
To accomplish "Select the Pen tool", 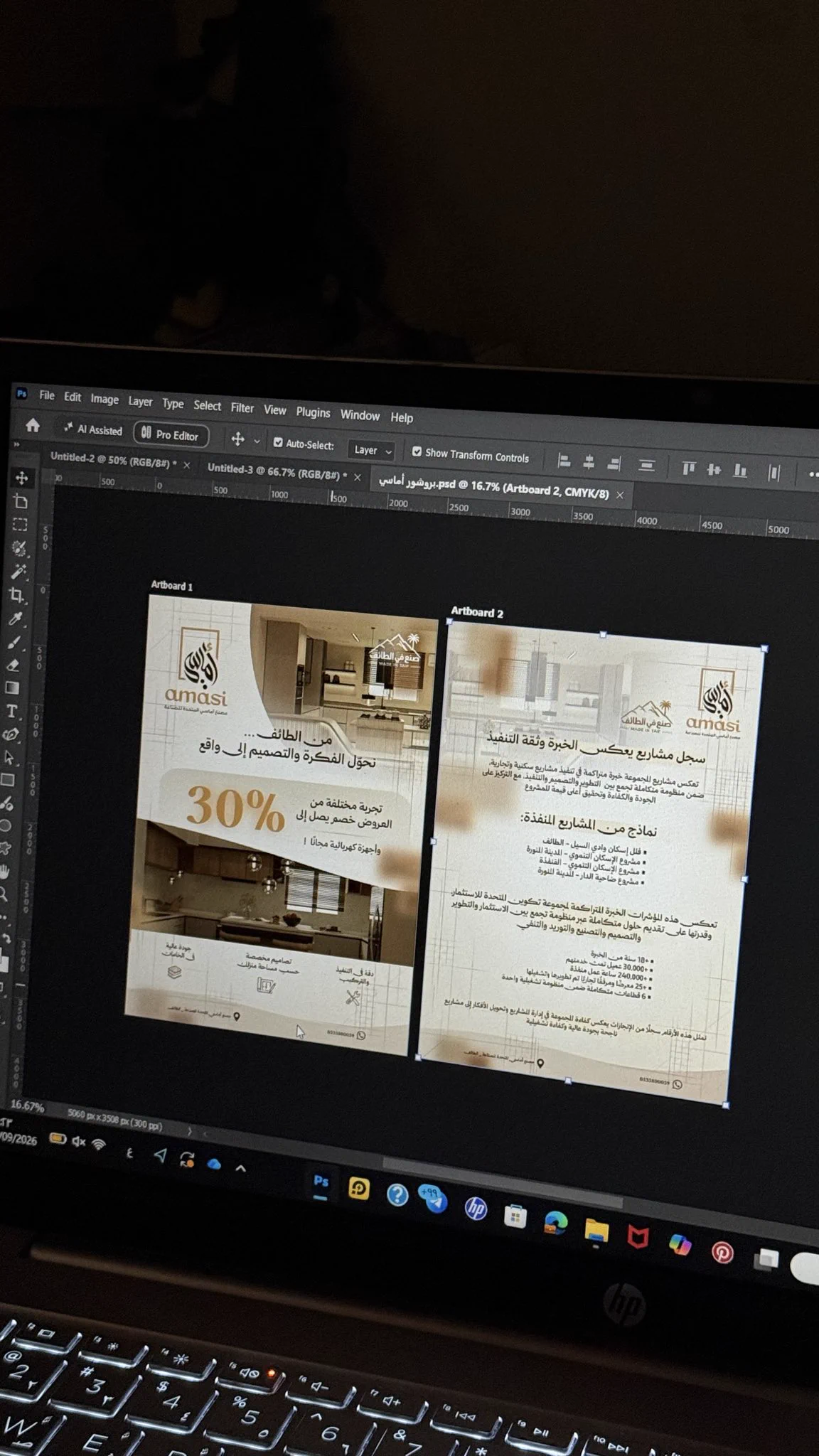I will pos(10,734).
